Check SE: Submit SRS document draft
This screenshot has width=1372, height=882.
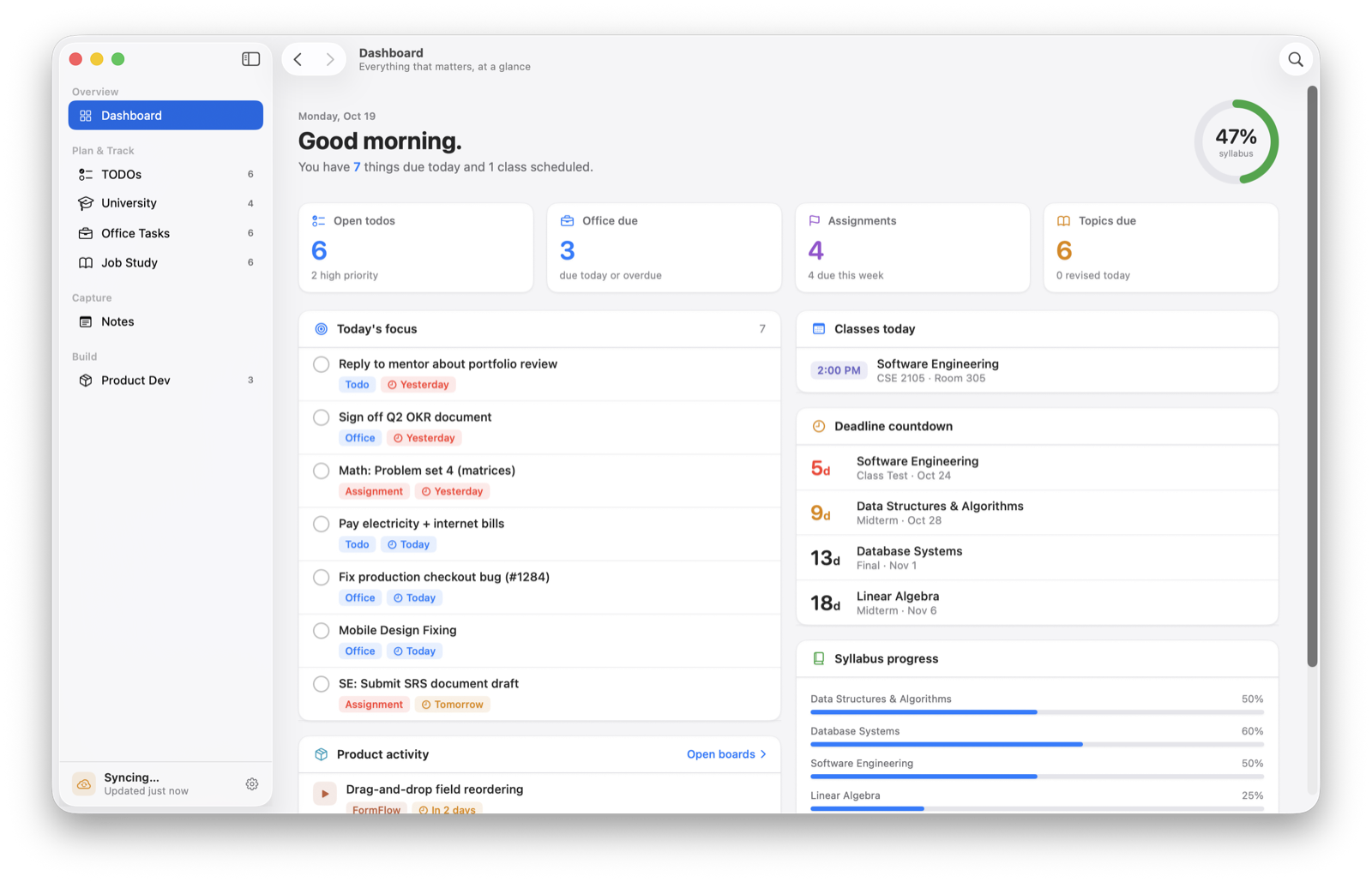coord(321,684)
